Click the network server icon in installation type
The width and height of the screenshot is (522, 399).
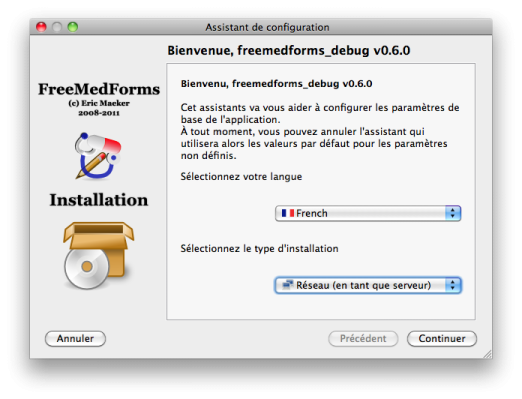(x=287, y=285)
